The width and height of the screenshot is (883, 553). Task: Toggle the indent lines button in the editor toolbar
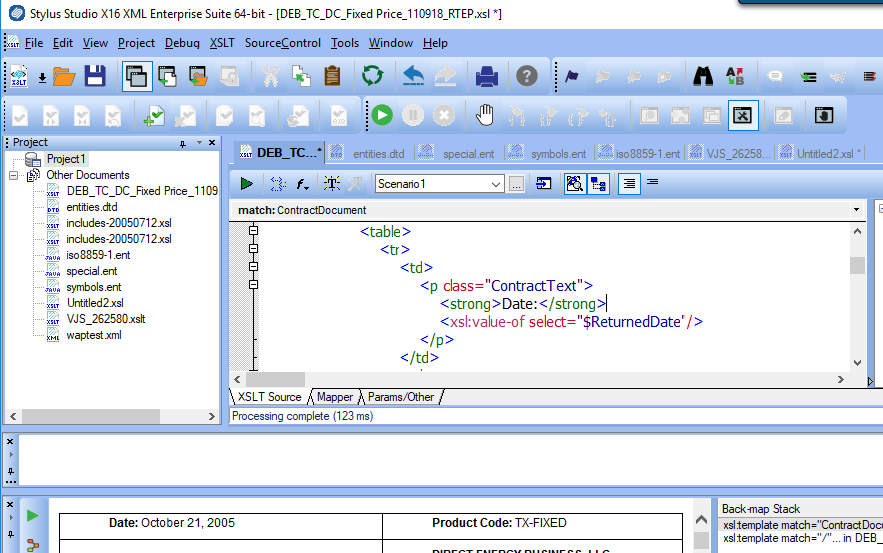click(628, 184)
